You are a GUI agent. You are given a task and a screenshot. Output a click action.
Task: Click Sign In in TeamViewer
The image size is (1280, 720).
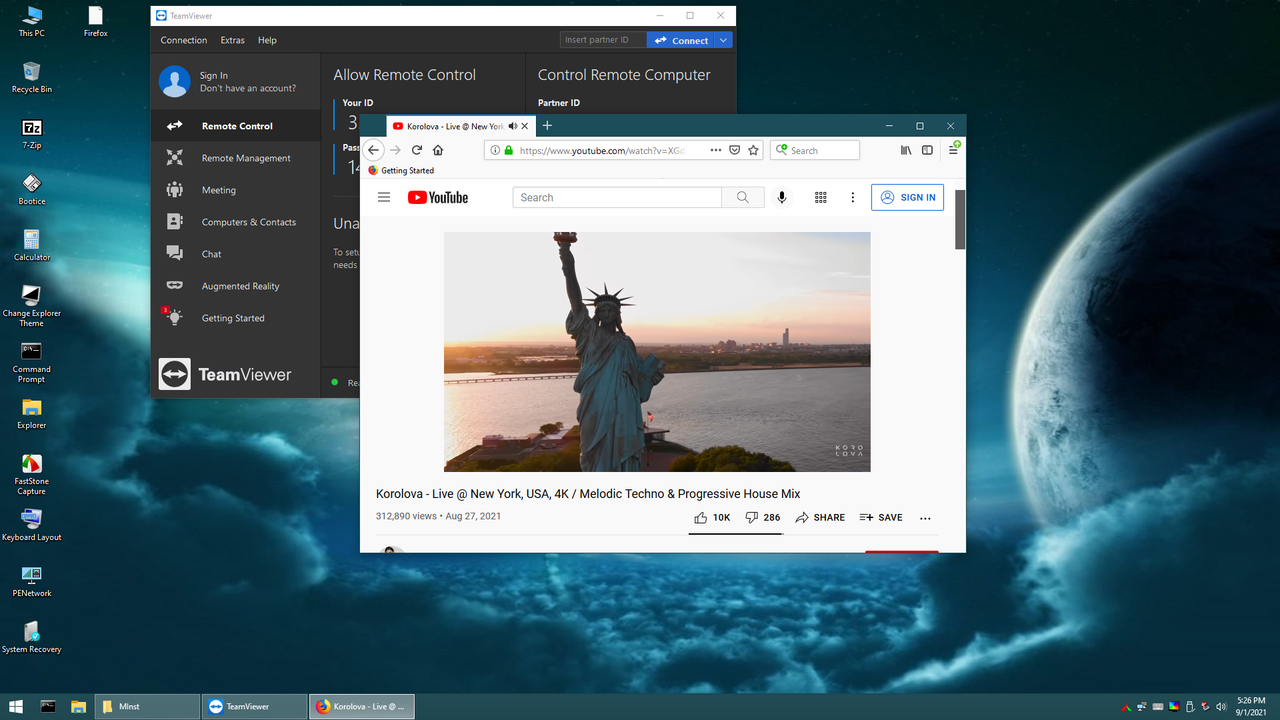tap(214, 75)
